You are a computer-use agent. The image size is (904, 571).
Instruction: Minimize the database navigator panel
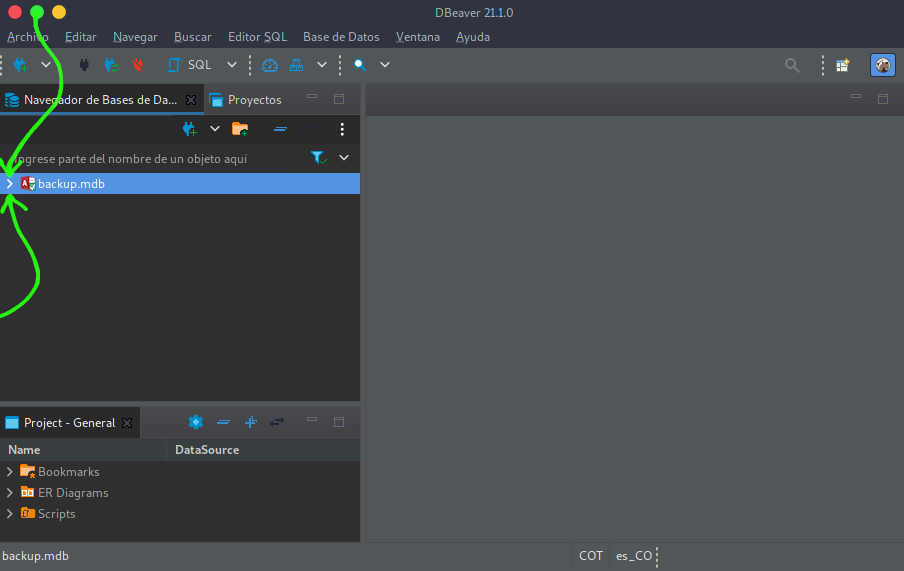[312, 97]
